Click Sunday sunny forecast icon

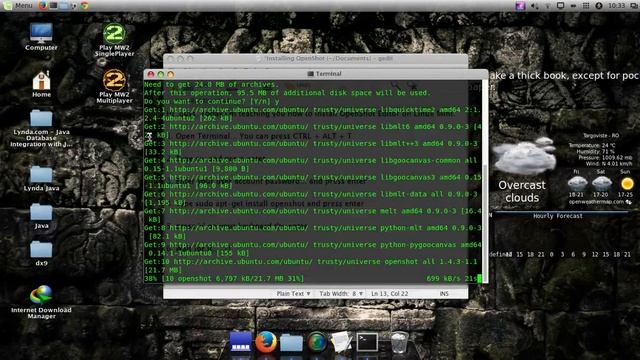pos(626,183)
